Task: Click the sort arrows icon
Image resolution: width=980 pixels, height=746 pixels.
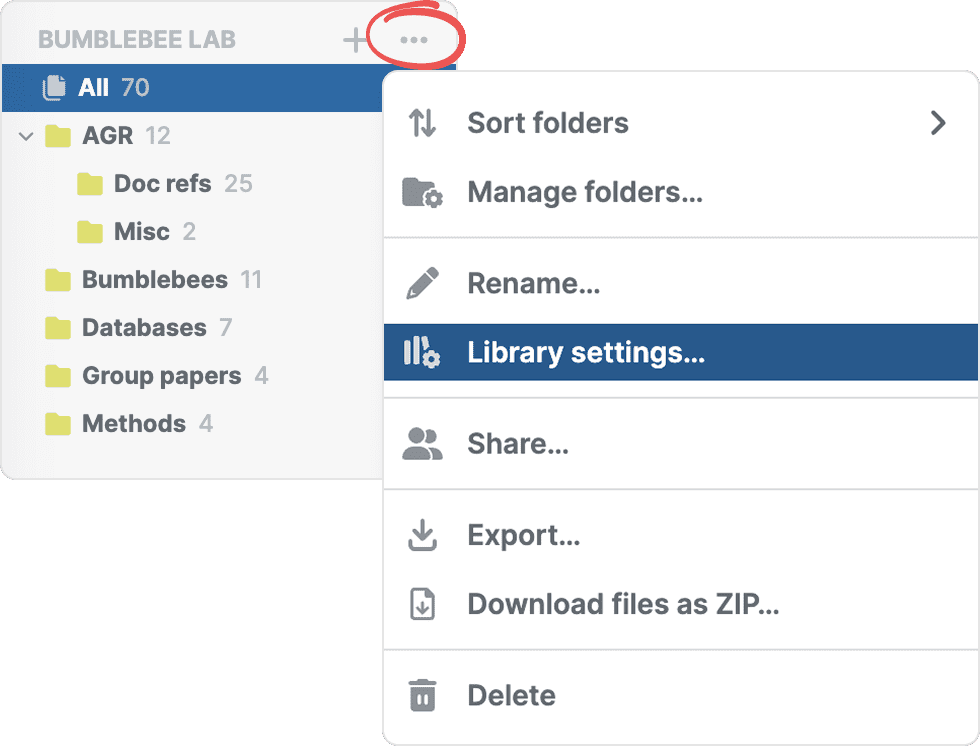Action: [422, 123]
